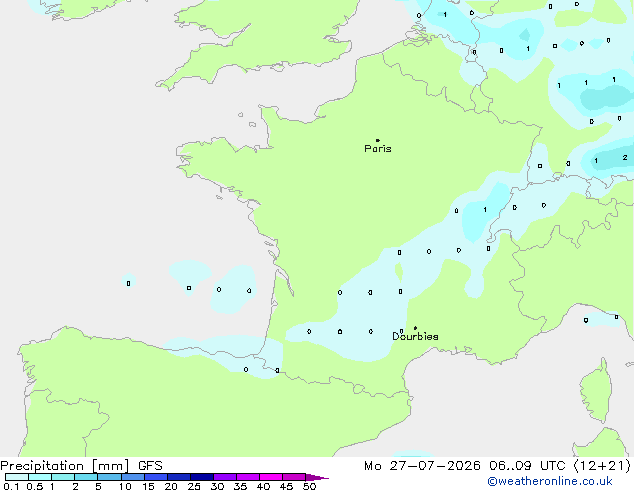This screenshot has height=490, width=634.
Task: Select the 30–35 mm purple legend swatch
Action: tap(225, 477)
